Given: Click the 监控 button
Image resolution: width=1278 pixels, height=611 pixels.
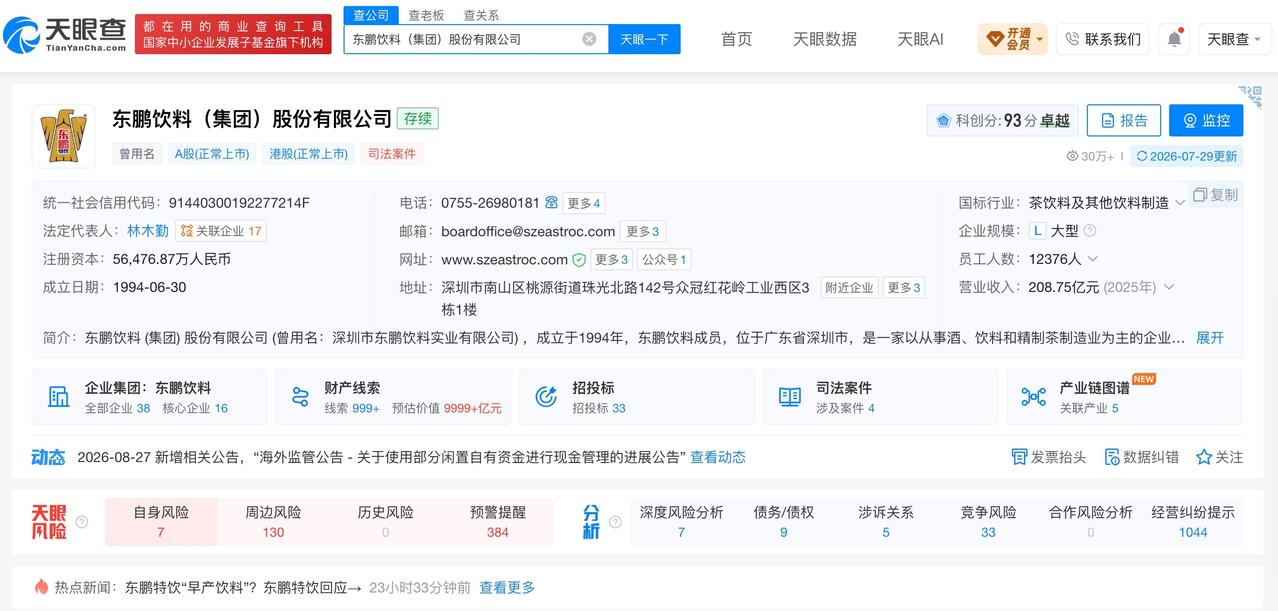Looking at the screenshot, I should 1206,120.
